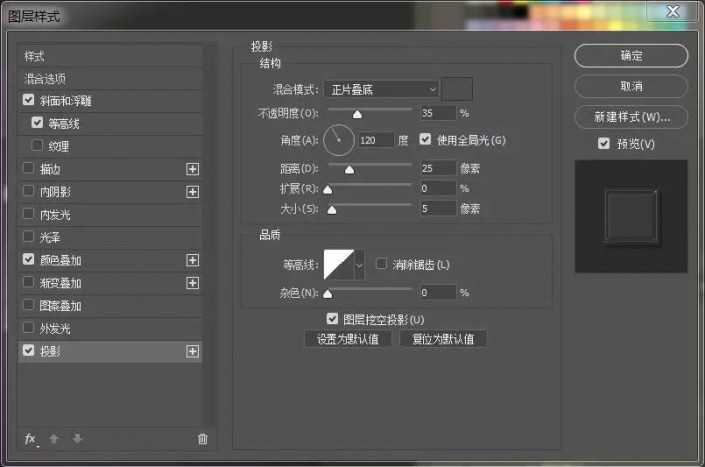Select the 外发光 style entry
Image resolution: width=705 pixels, height=467 pixels.
(55, 328)
